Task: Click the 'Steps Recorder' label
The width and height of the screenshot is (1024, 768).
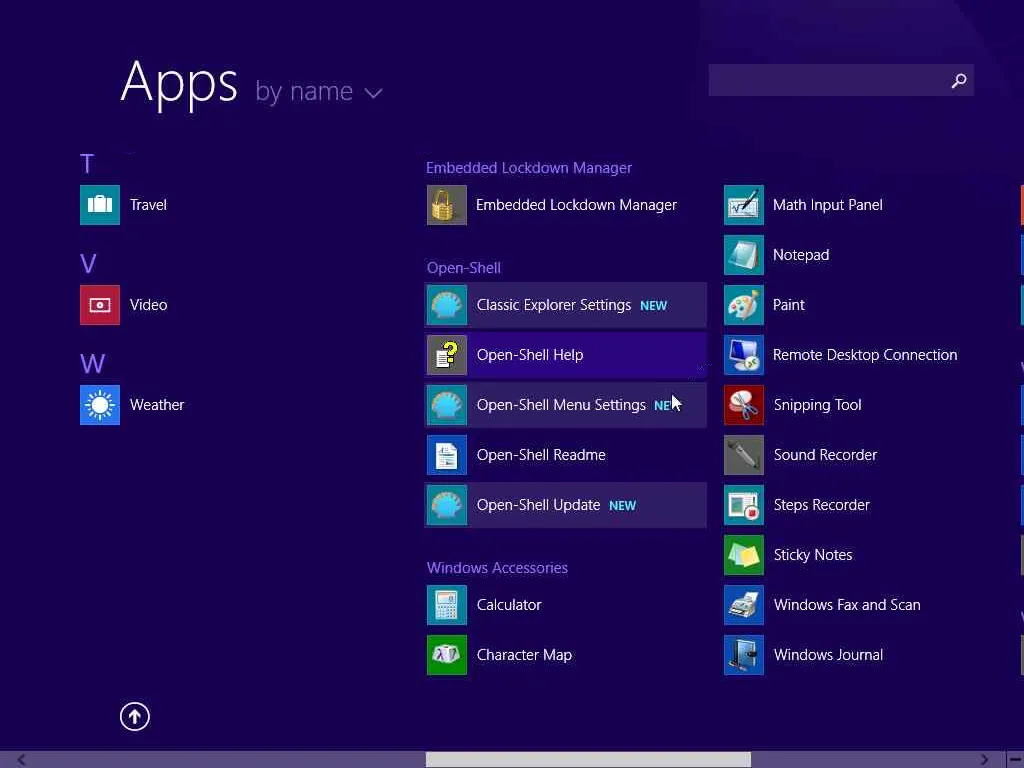Action: pyautogui.click(x=822, y=505)
